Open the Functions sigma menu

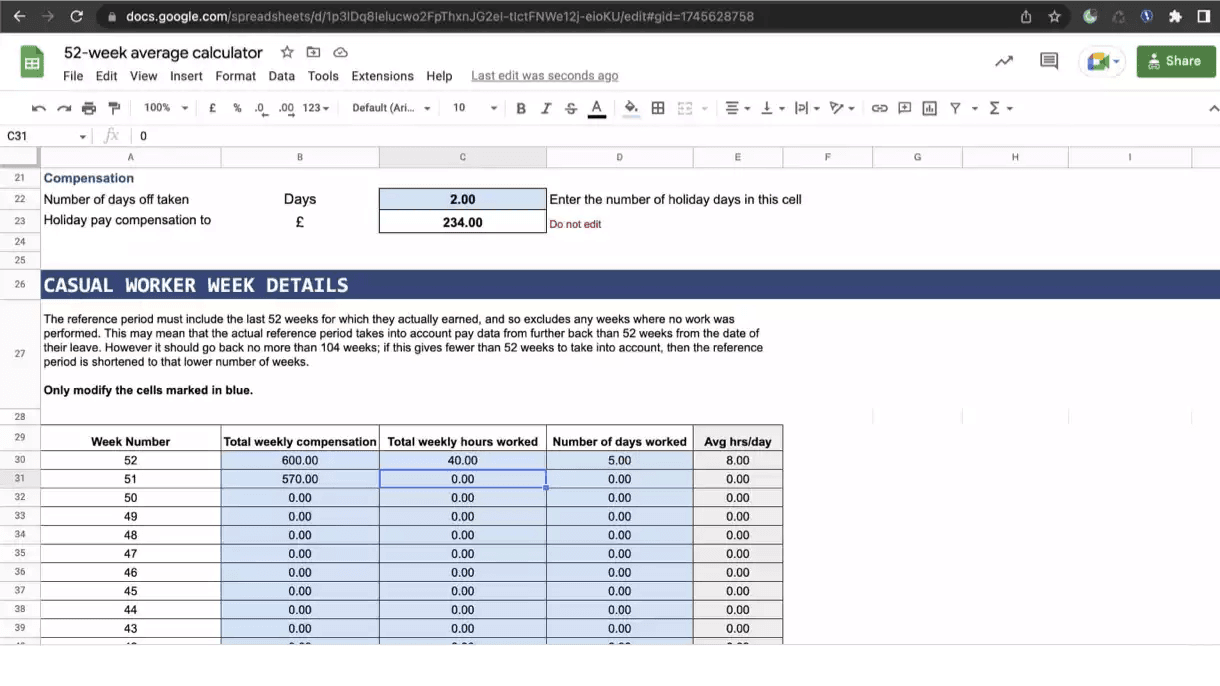point(1000,108)
